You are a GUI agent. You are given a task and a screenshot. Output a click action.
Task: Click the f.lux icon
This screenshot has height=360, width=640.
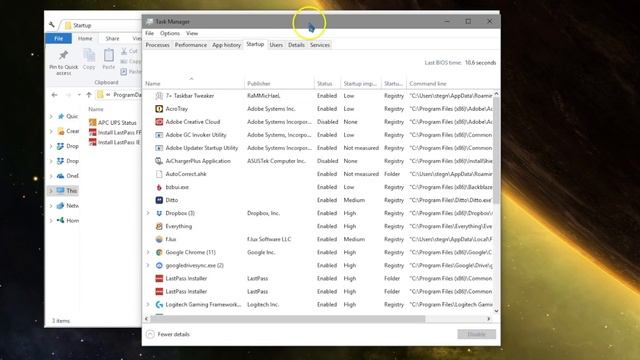tap(159, 240)
